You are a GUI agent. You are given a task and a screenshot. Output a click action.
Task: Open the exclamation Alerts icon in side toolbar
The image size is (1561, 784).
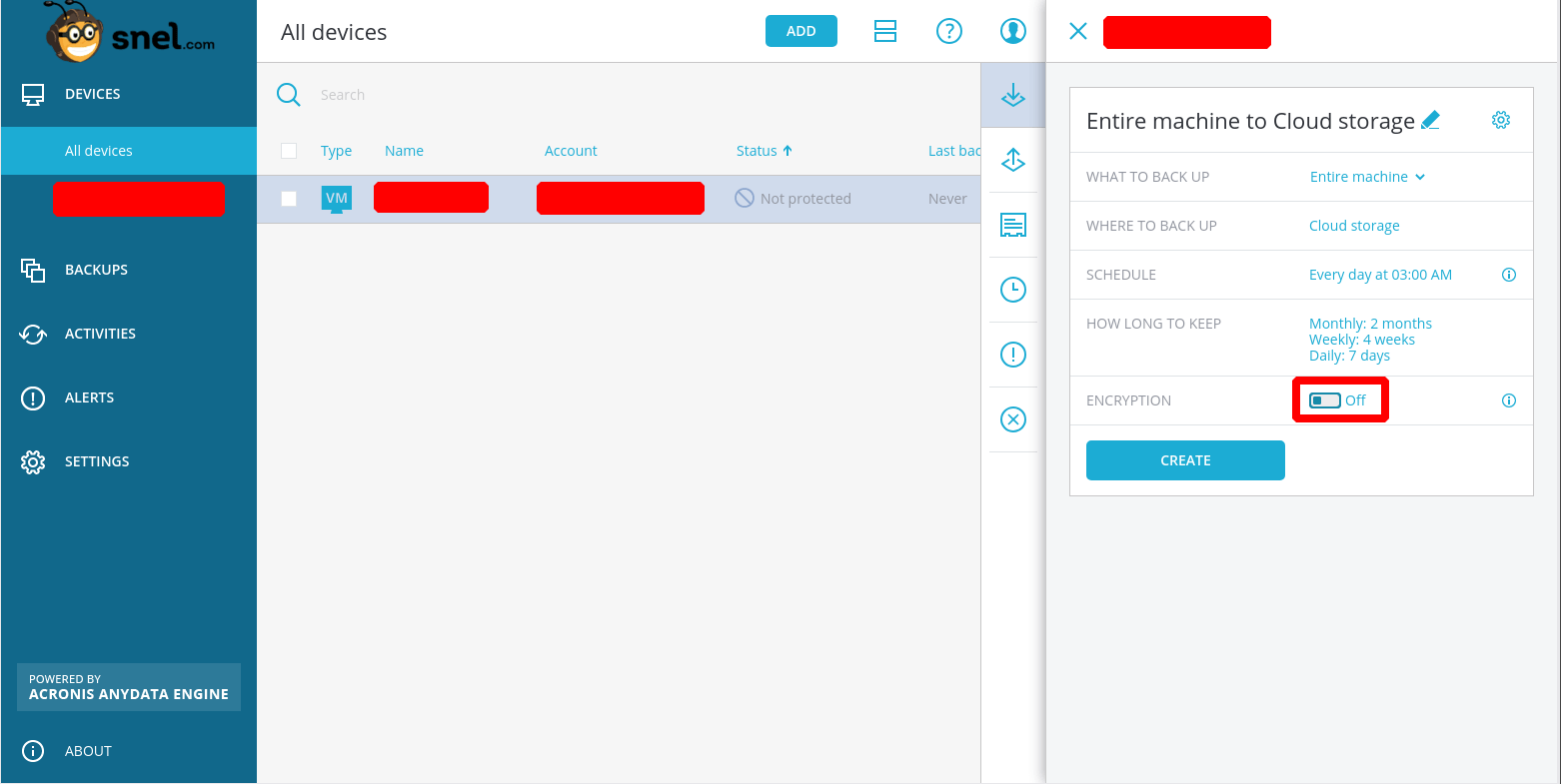click(x=1013, y=355)
